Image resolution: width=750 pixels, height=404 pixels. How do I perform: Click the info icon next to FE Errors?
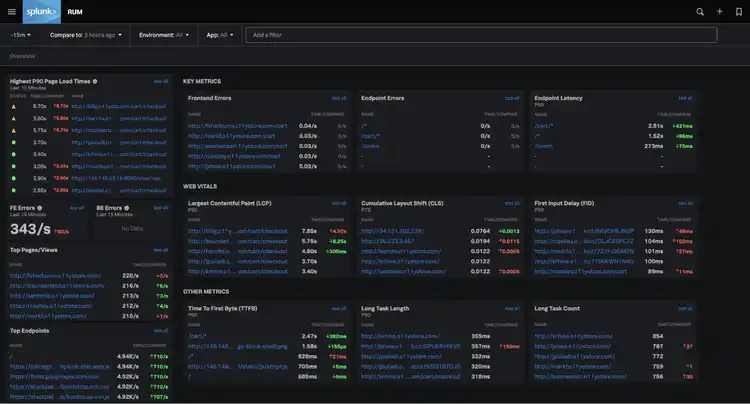[38, 207]
